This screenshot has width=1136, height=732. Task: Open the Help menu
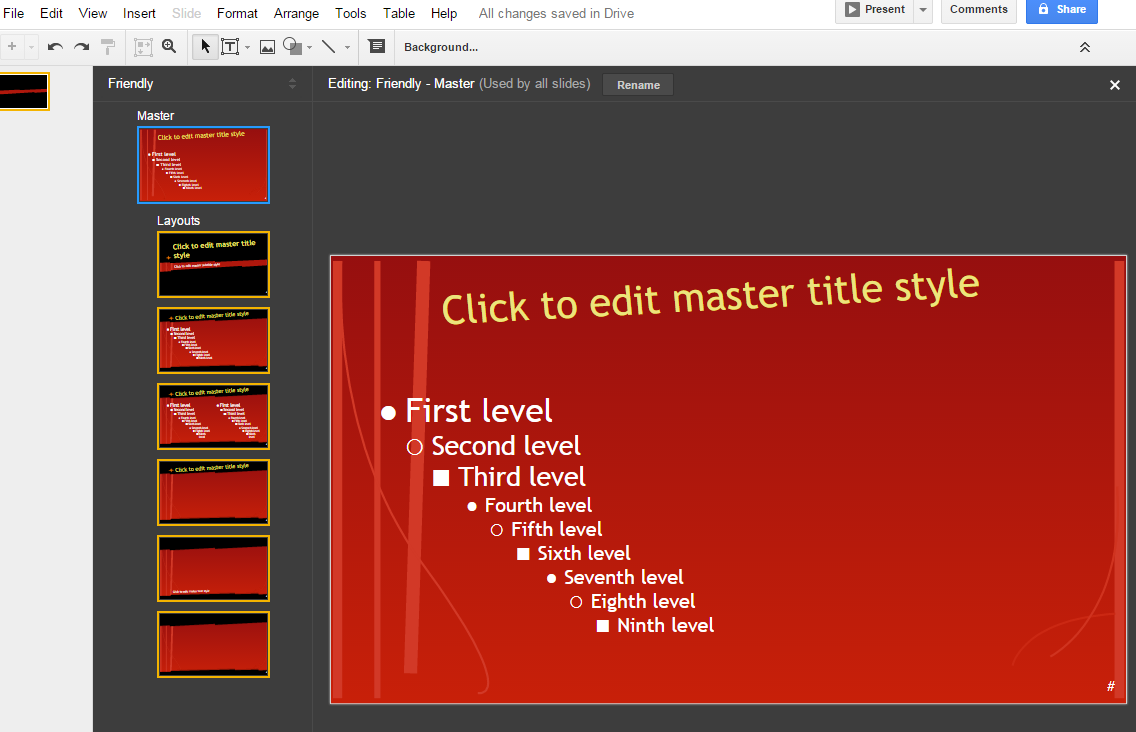443,13
